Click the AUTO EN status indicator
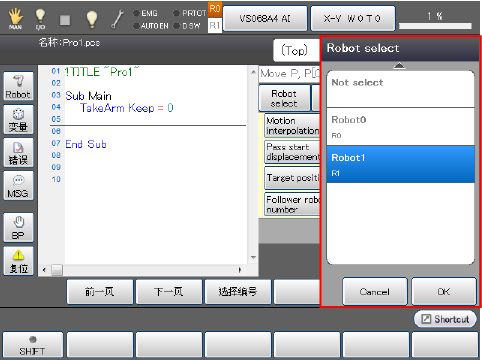The width and height of the screenshot is (482, 360). [x=151, y=26]
